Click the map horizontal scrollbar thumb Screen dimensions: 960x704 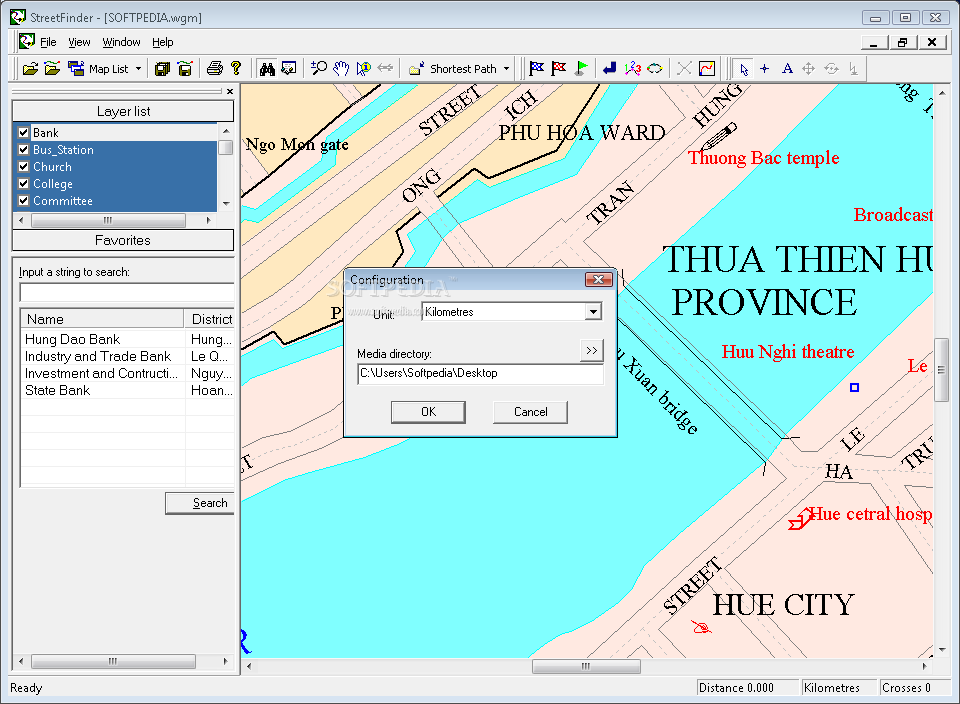coord(586,666)
